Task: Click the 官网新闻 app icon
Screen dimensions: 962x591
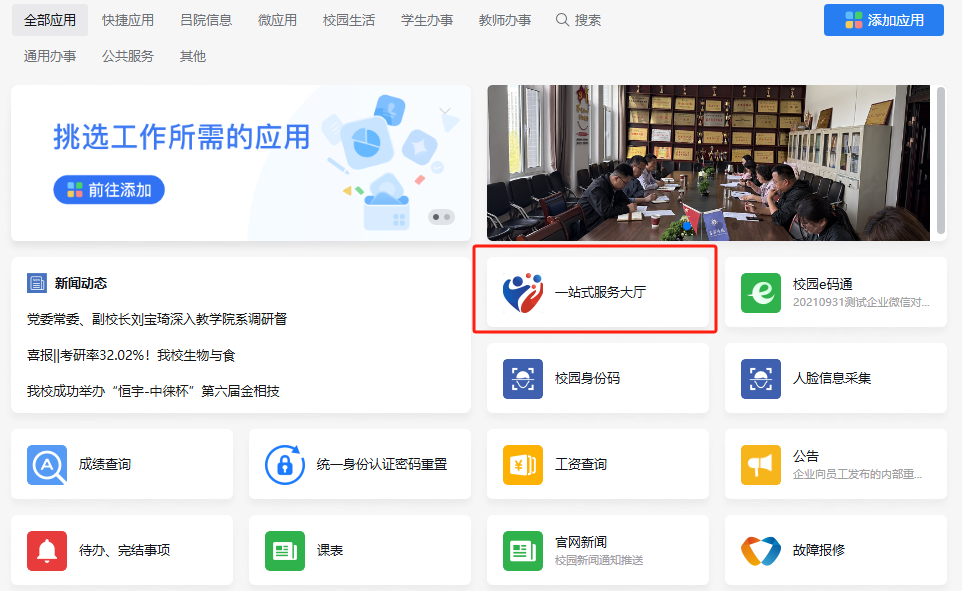Action: tap(522, 550)
